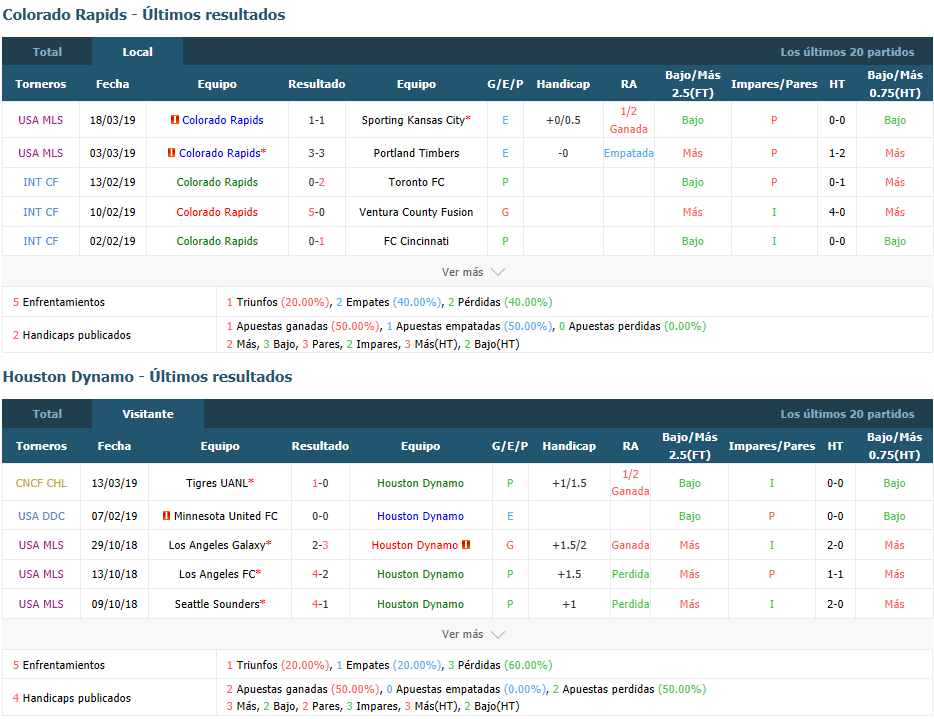Click Los últimos 20 partidos in Houston table
The width and height of the screenshot is (934, 719).
[847, 414]
